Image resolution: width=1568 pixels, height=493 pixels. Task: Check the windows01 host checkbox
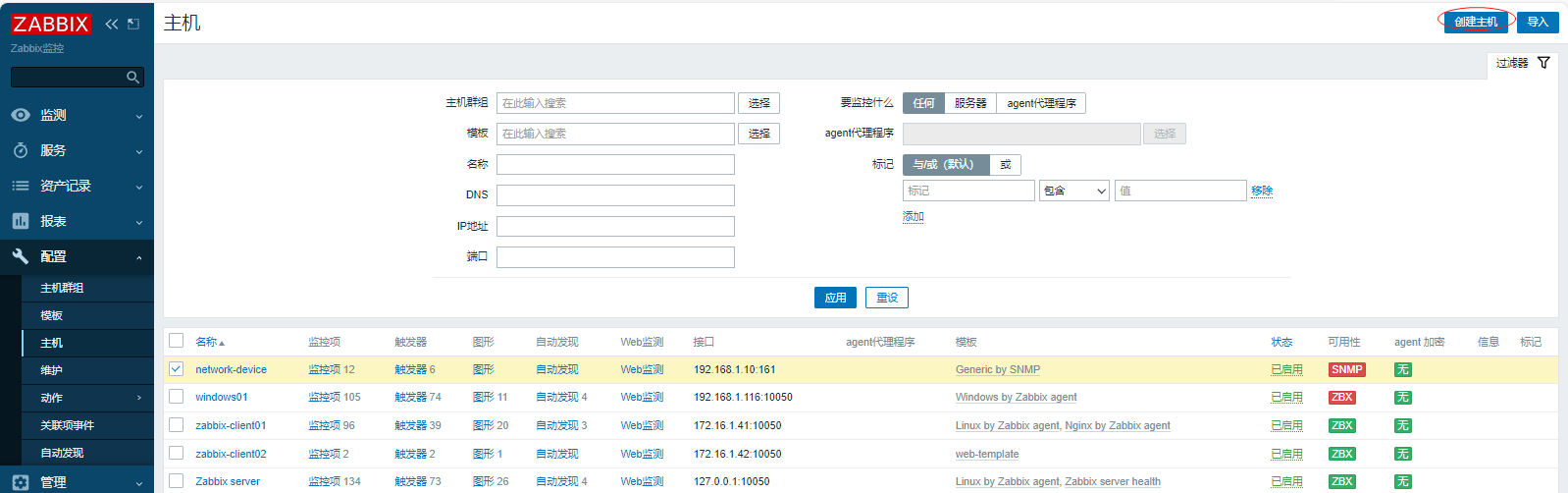177,397
